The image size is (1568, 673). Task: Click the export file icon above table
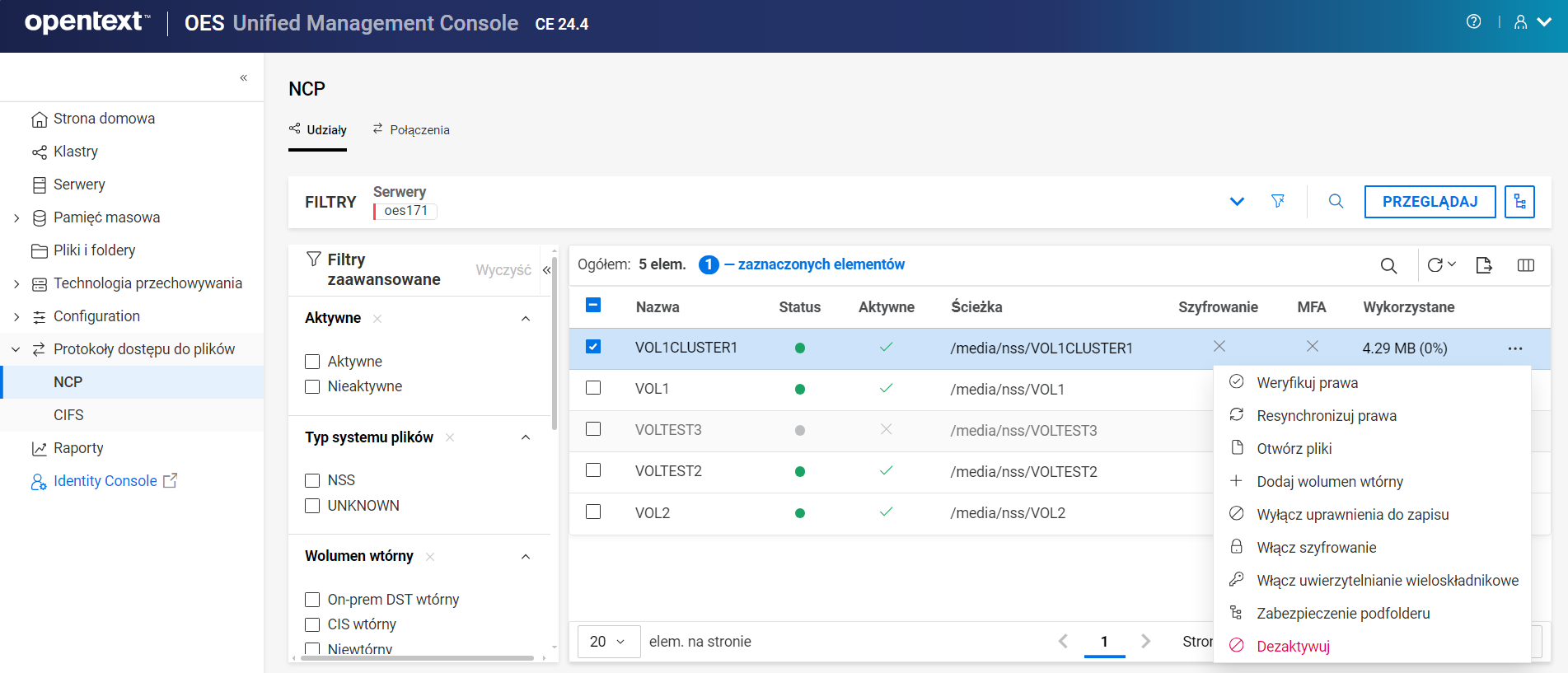(x=1484, y=265)
